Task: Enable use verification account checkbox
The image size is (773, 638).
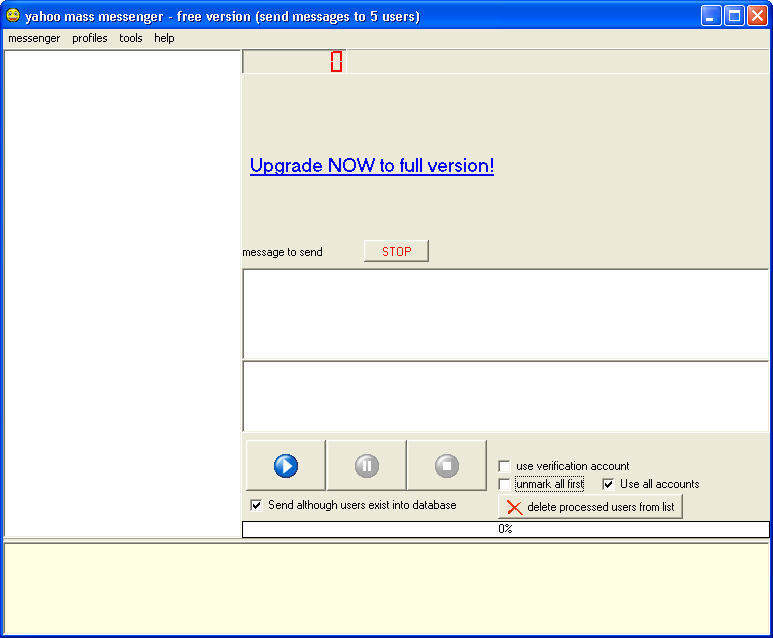Action: [504, 466]
